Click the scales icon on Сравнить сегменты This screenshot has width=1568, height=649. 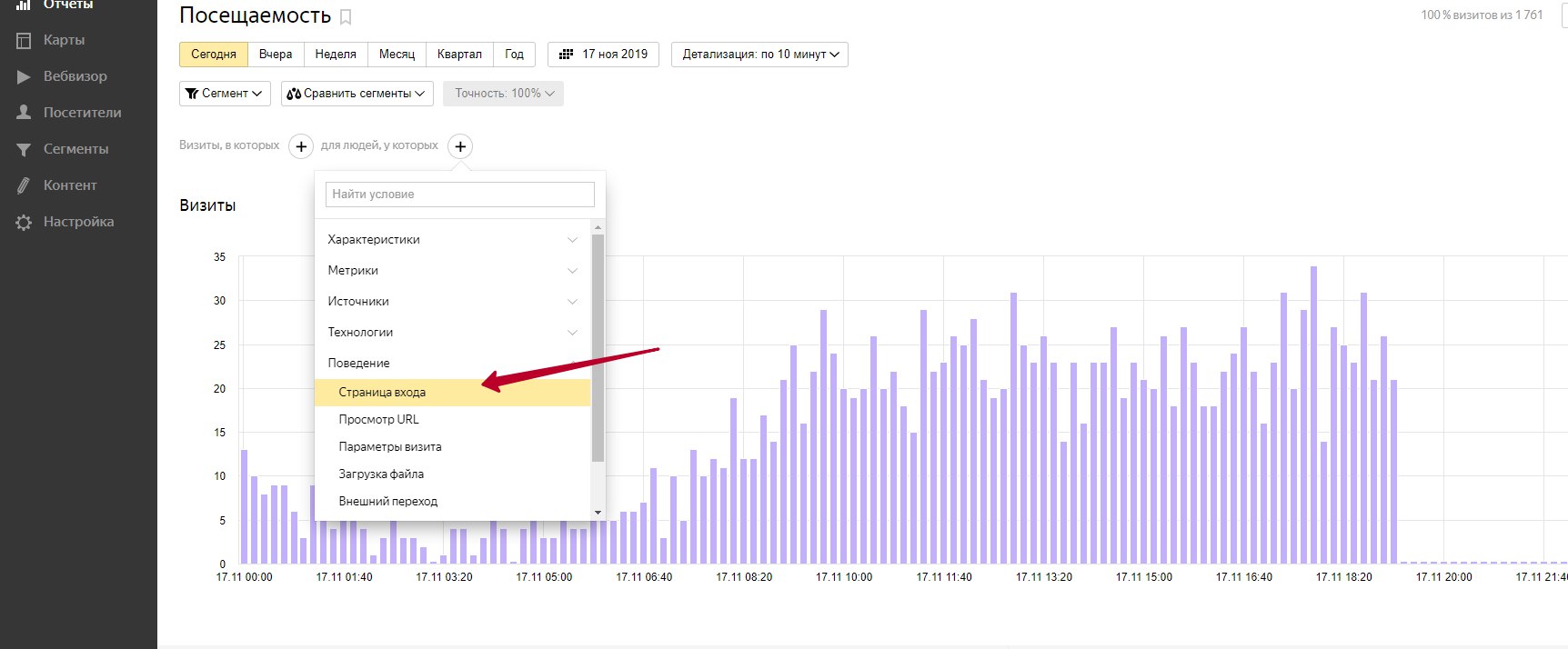point(294,94)
